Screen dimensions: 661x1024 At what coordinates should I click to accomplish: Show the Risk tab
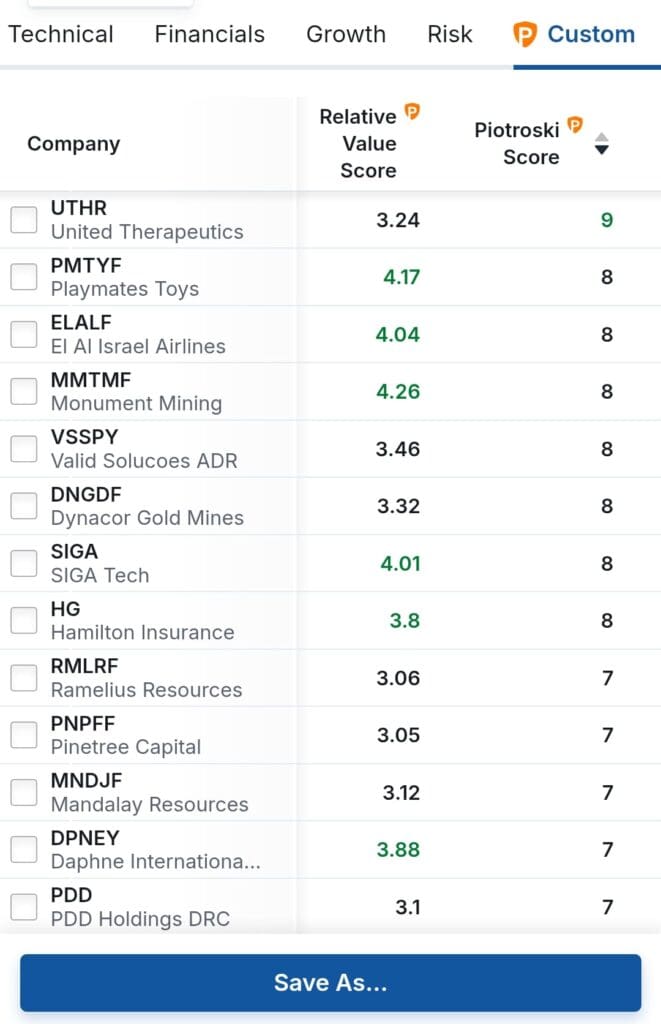coord(450,34)
